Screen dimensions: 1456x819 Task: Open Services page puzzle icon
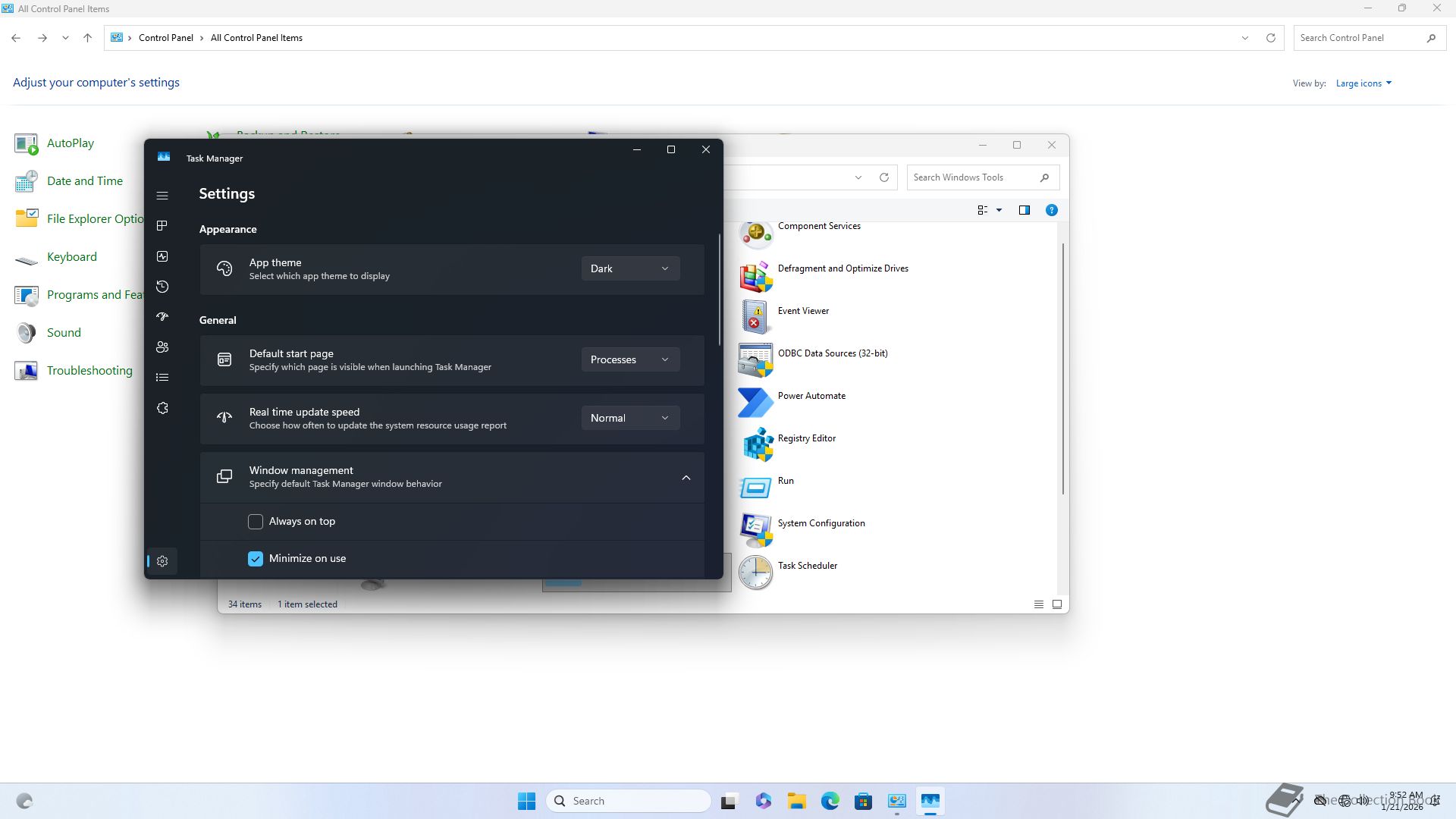[162, 408]
